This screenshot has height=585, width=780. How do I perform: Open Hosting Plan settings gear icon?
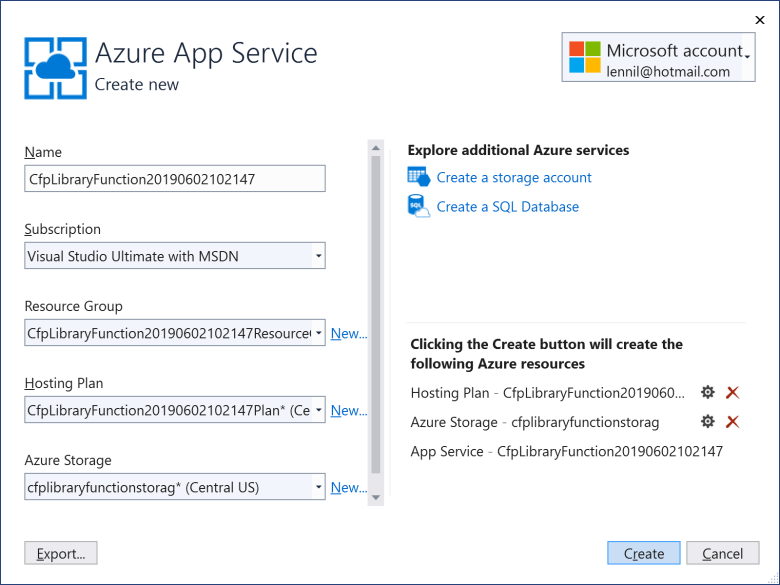coord(707,392)
